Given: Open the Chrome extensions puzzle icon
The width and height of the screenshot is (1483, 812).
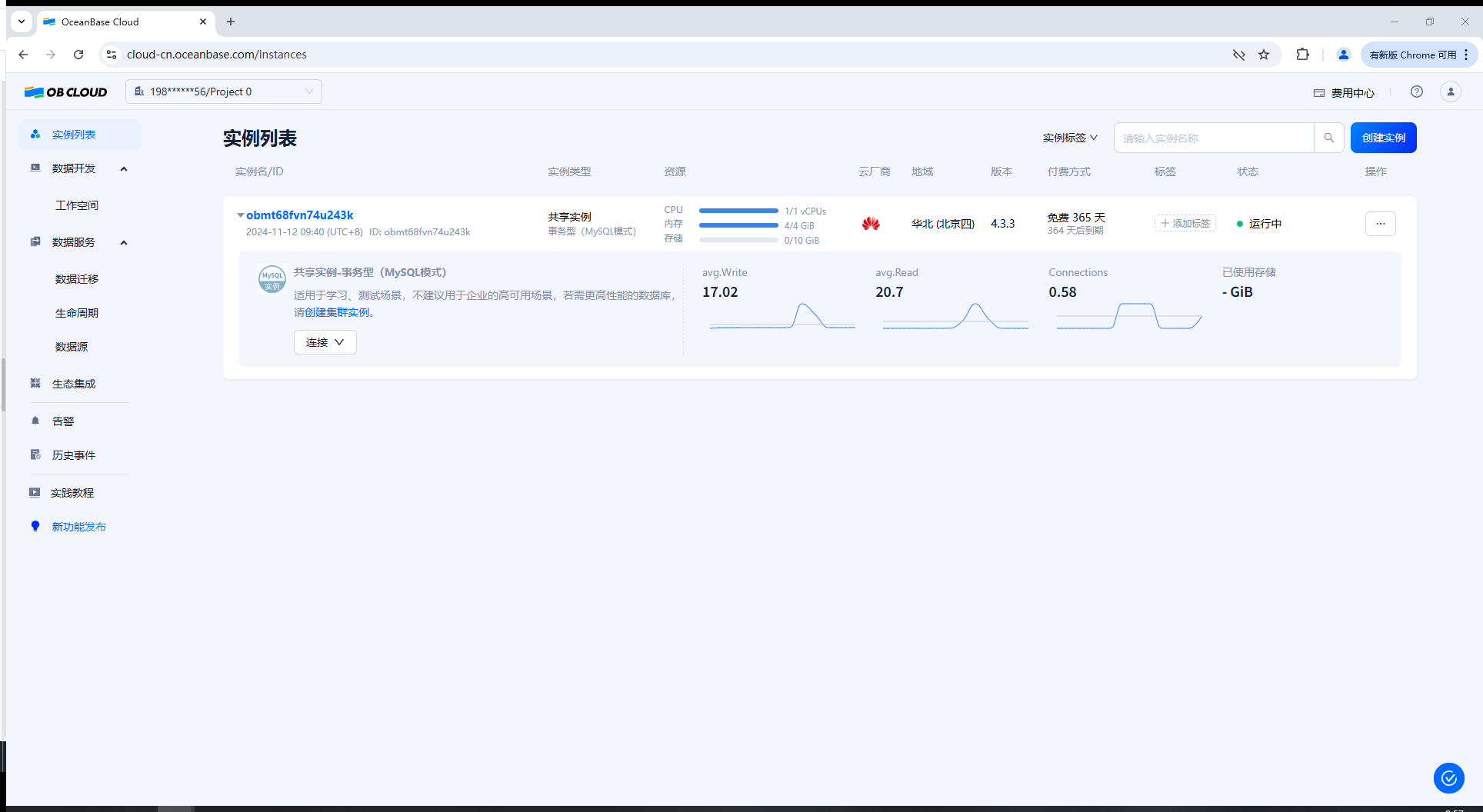Looking at the screenshot, I should click(1302, 55).
